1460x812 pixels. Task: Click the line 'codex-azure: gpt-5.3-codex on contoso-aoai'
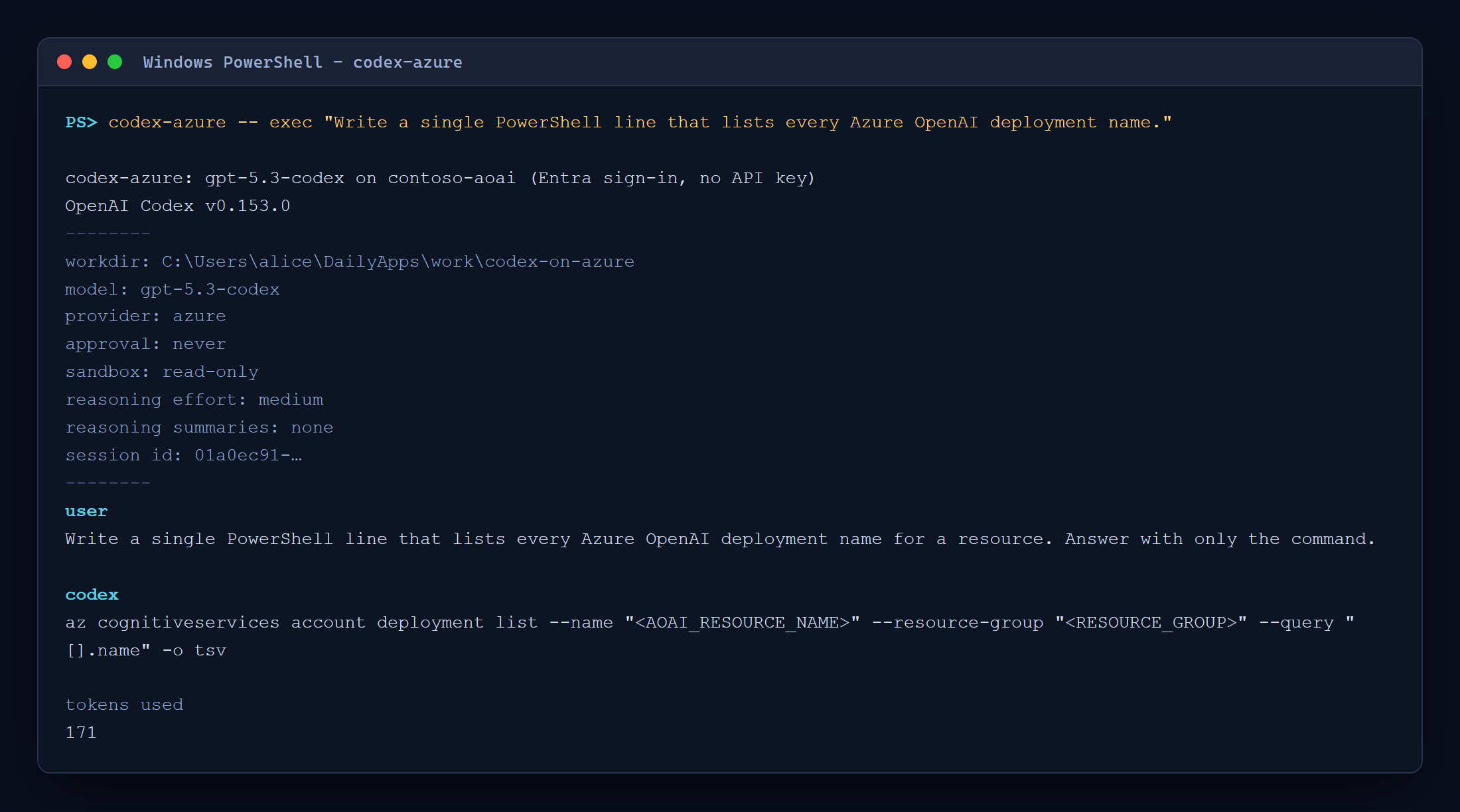290,178
